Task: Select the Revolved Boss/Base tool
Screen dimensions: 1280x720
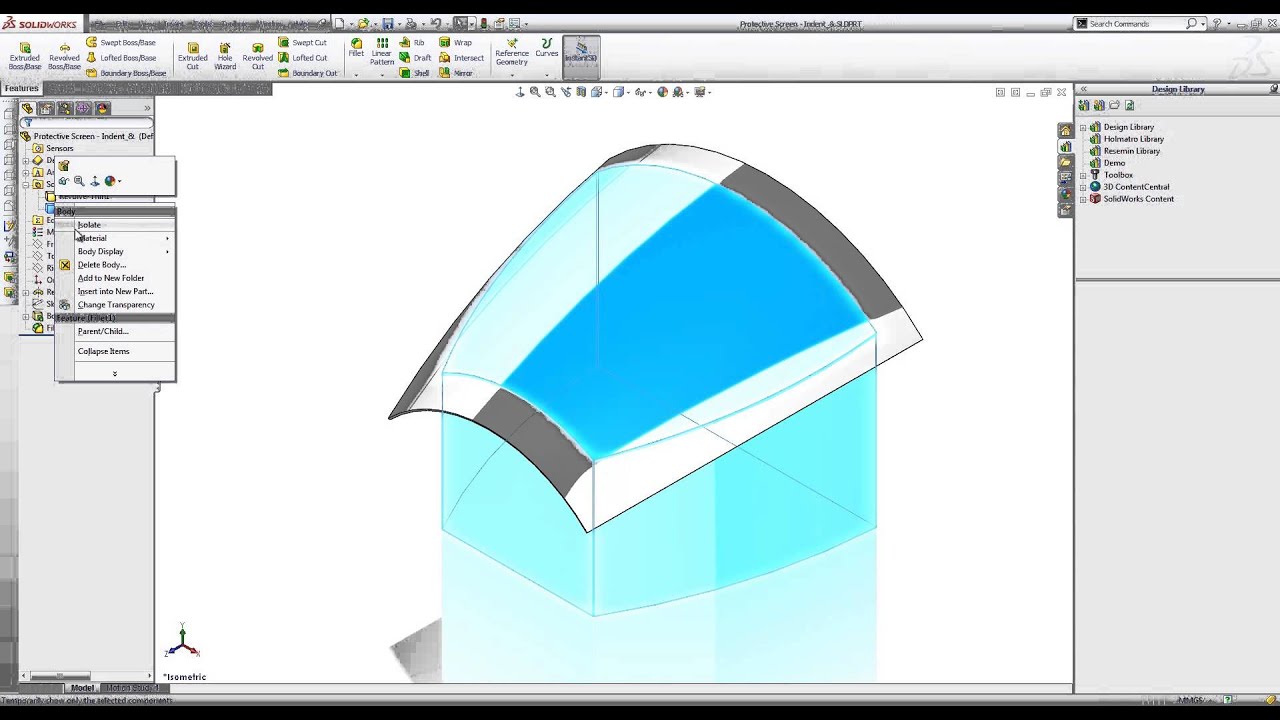Action: click(64, 56)
